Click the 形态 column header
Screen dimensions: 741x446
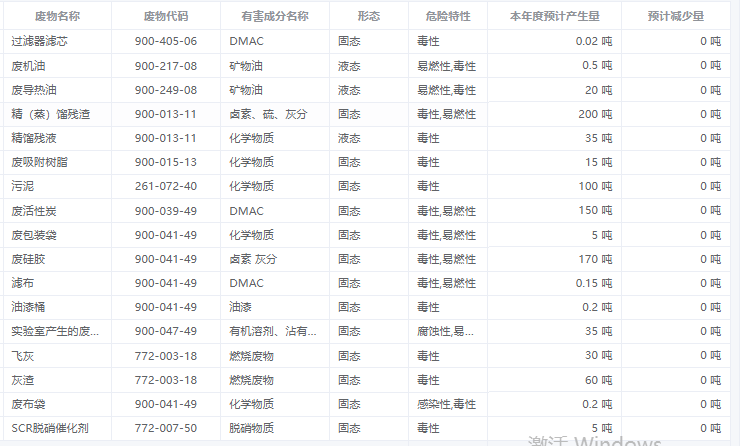[x=369, y=17]
